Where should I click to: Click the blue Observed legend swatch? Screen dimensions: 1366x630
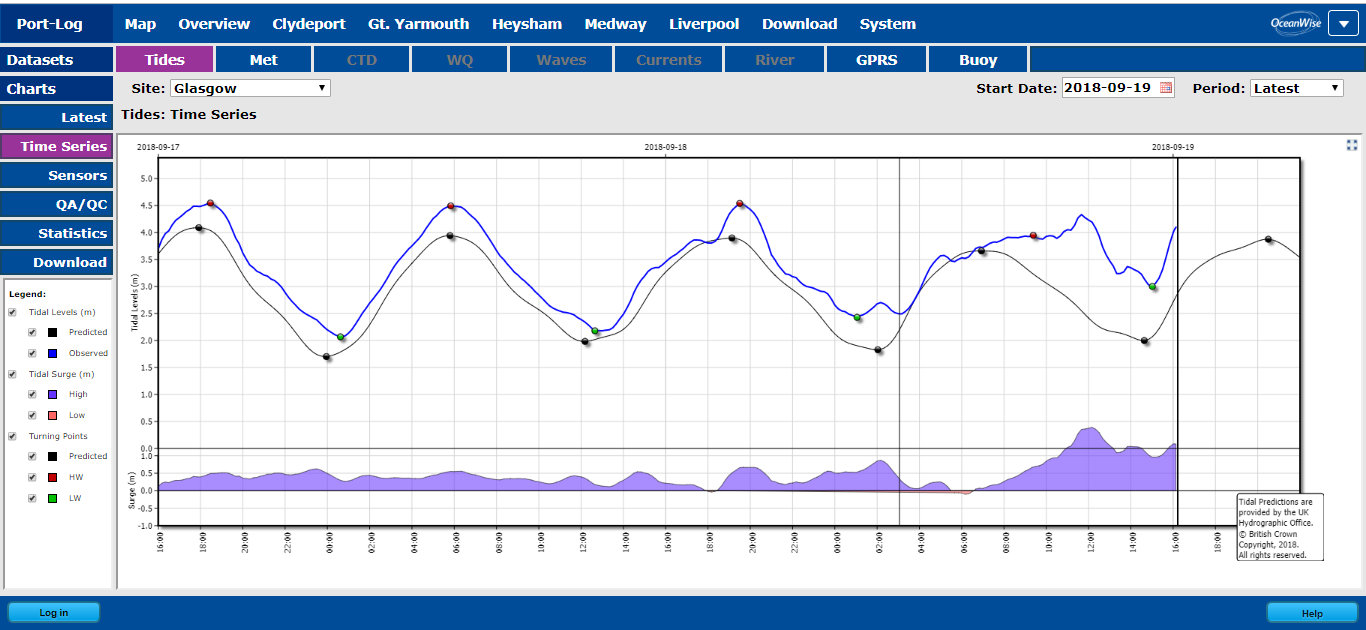(53, 353)
